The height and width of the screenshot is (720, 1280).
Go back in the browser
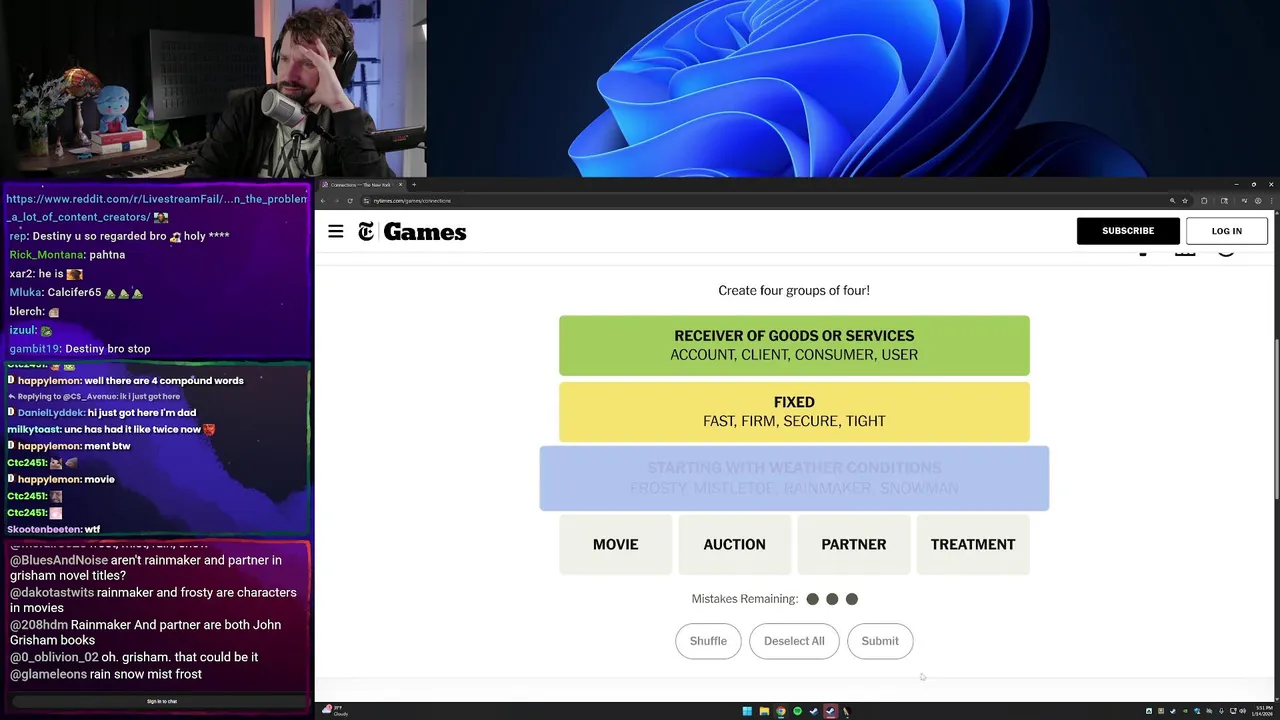click(x=323, y=200)
